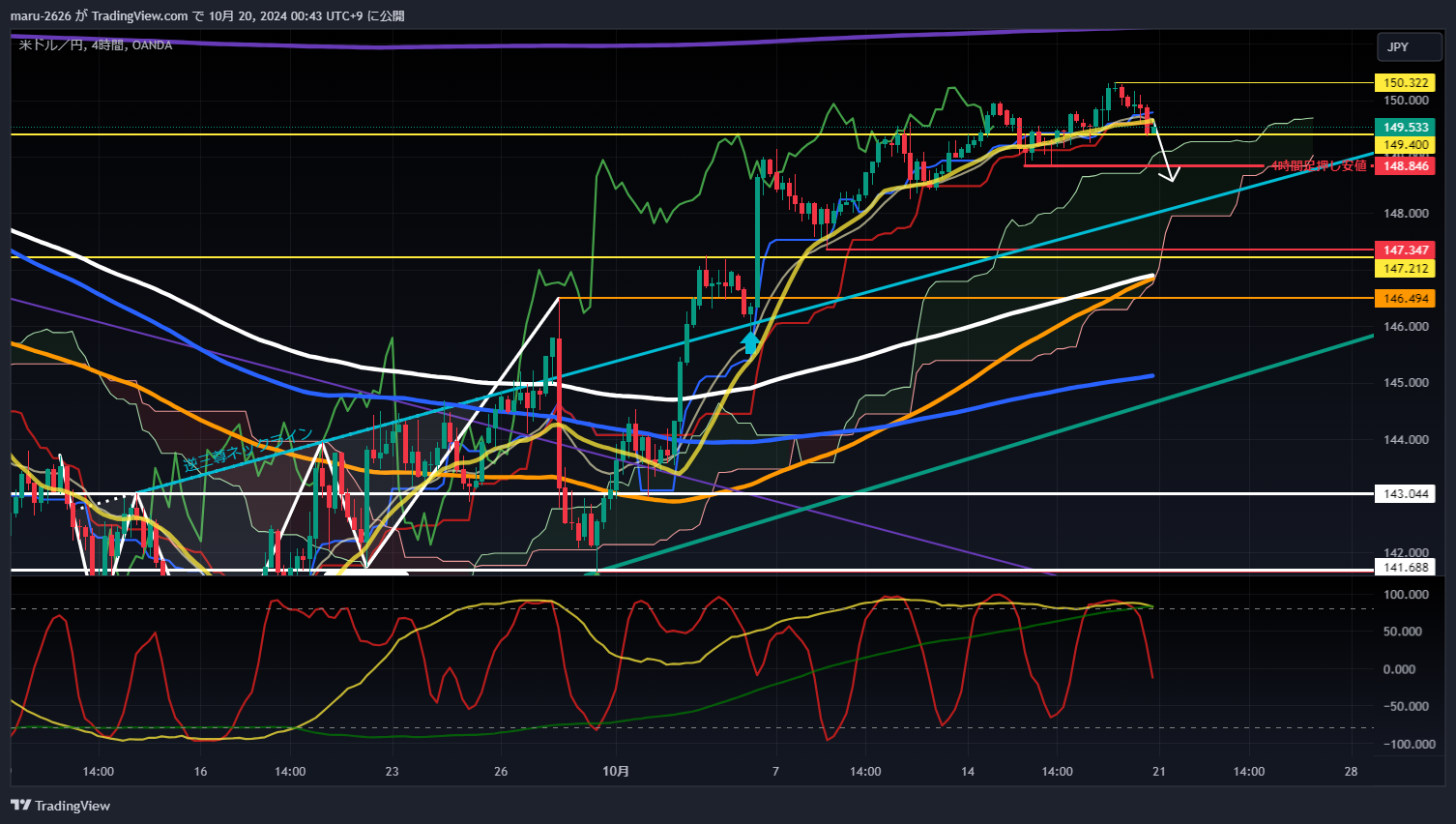This screenshot has width=1456, height=824.
Task: Click the 145.000 price axis value
Action: (x=1407, y=383)
